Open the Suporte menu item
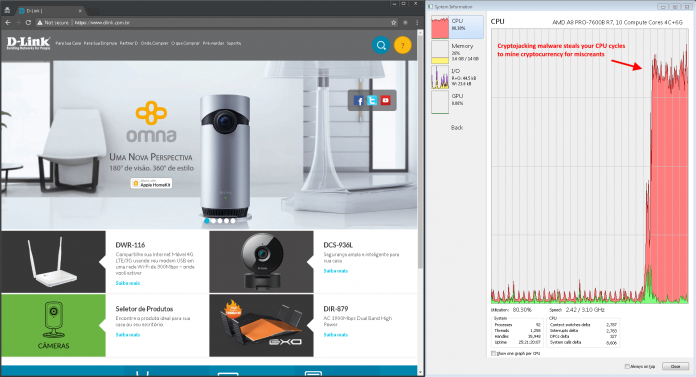 [234, 44]
